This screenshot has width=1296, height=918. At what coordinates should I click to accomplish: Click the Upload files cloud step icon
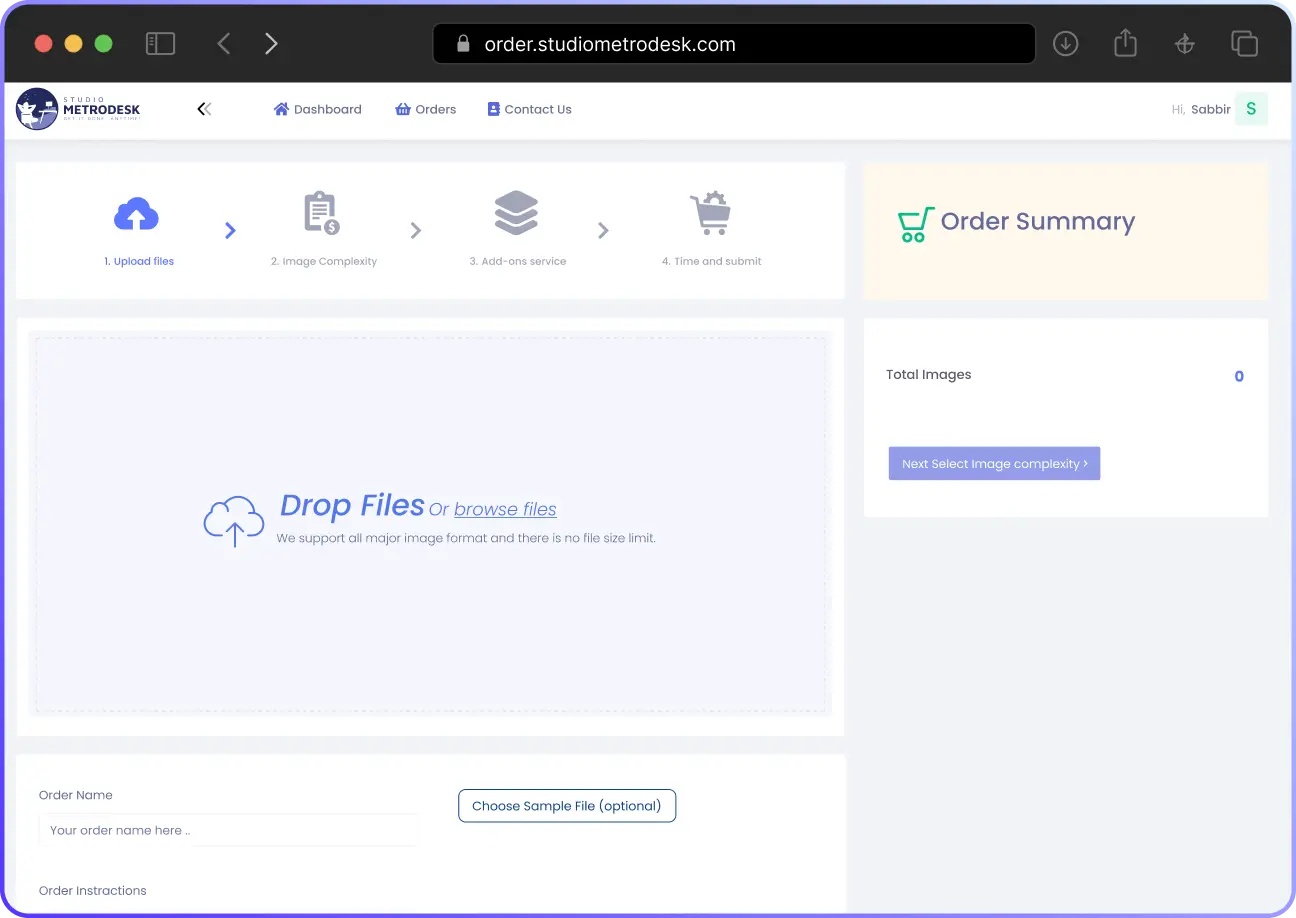[137, 214]
